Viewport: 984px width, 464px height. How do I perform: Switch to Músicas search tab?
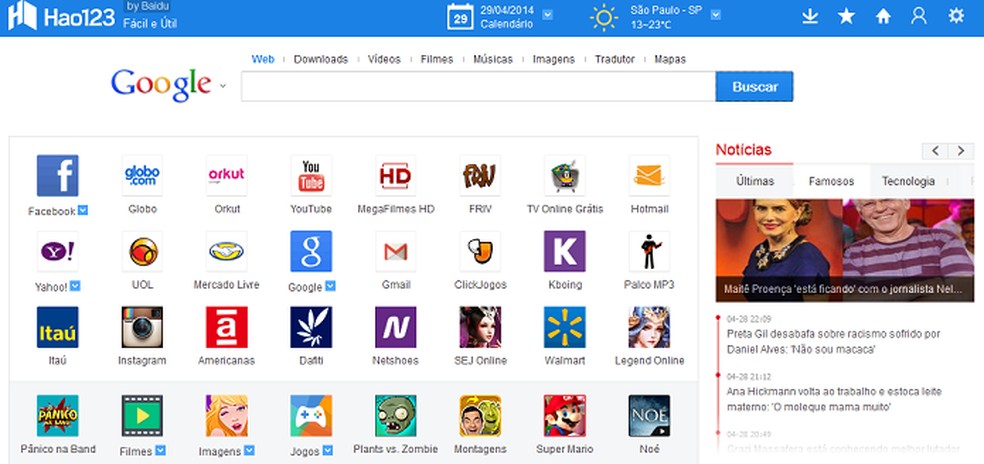point(493,59)
